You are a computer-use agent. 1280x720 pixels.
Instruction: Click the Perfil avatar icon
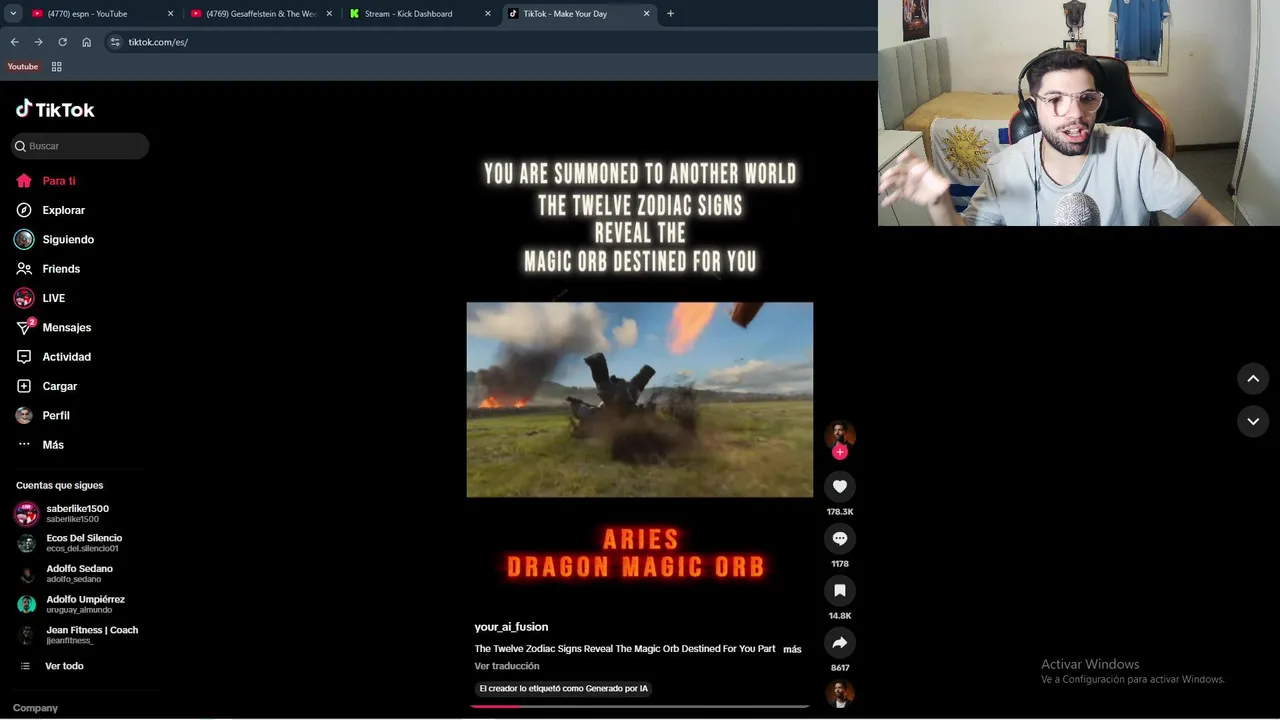coord(24,415)
